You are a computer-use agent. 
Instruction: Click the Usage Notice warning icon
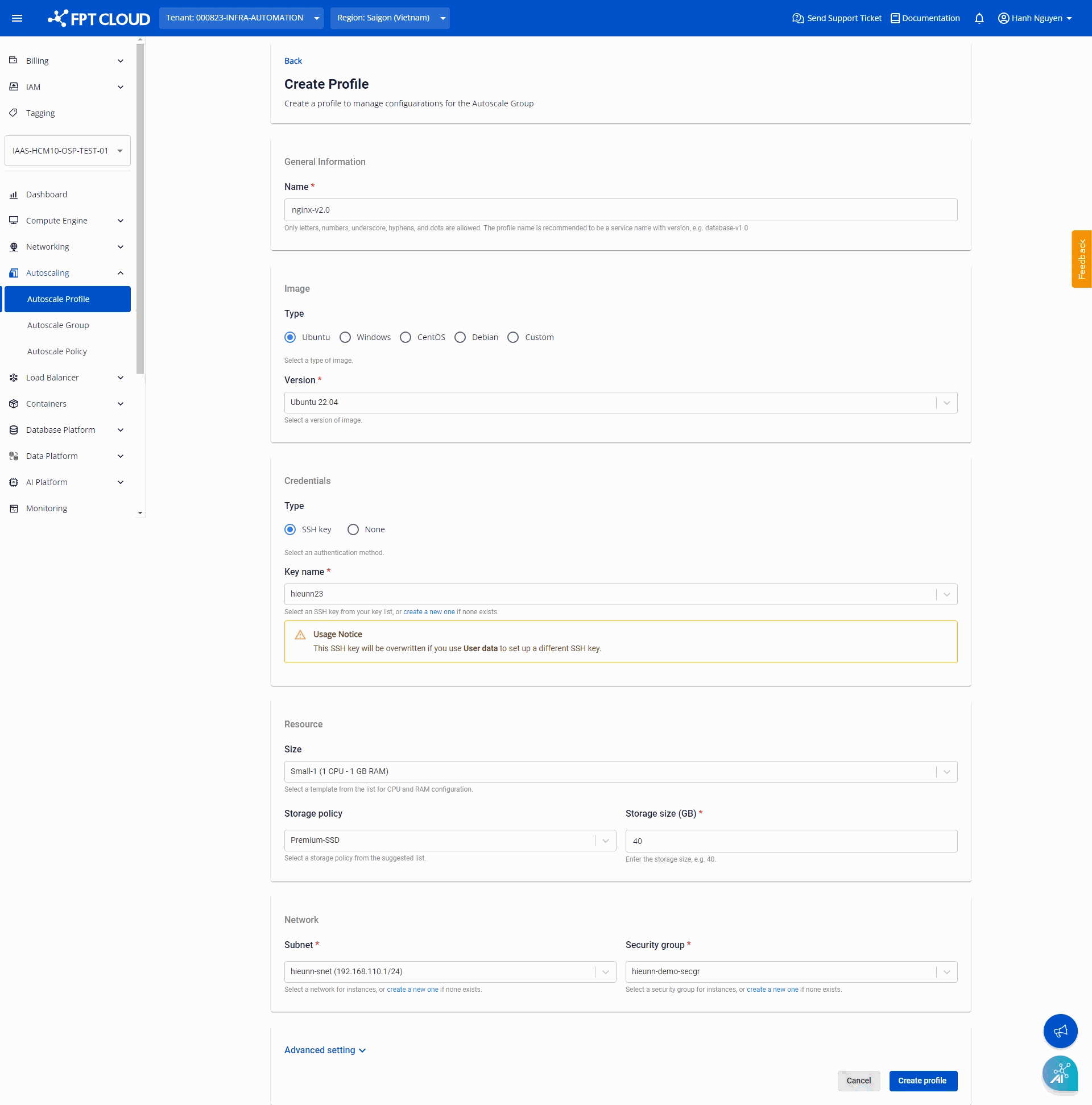(x=300, y=635)
